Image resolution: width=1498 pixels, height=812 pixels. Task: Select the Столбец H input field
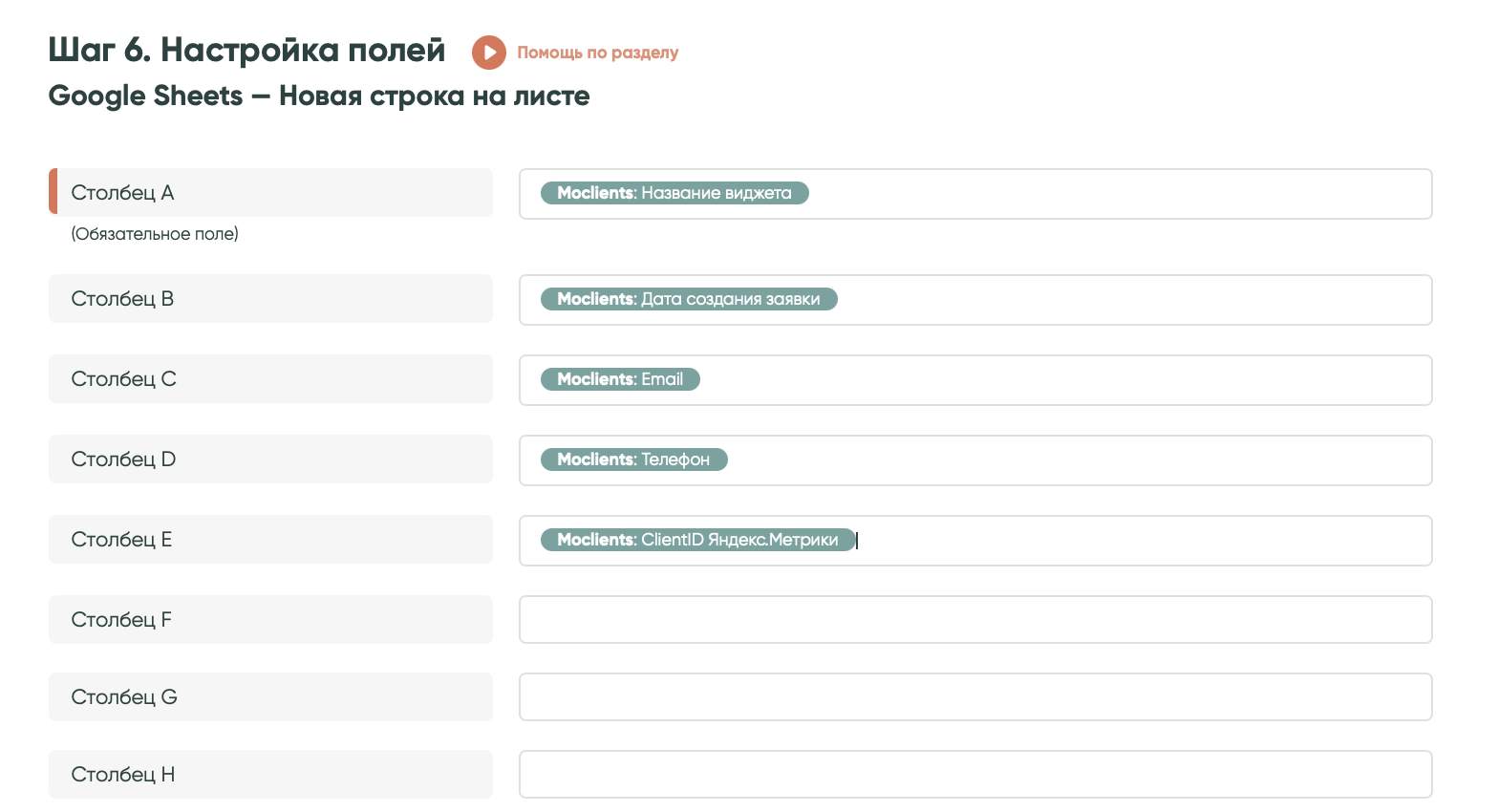974,775
